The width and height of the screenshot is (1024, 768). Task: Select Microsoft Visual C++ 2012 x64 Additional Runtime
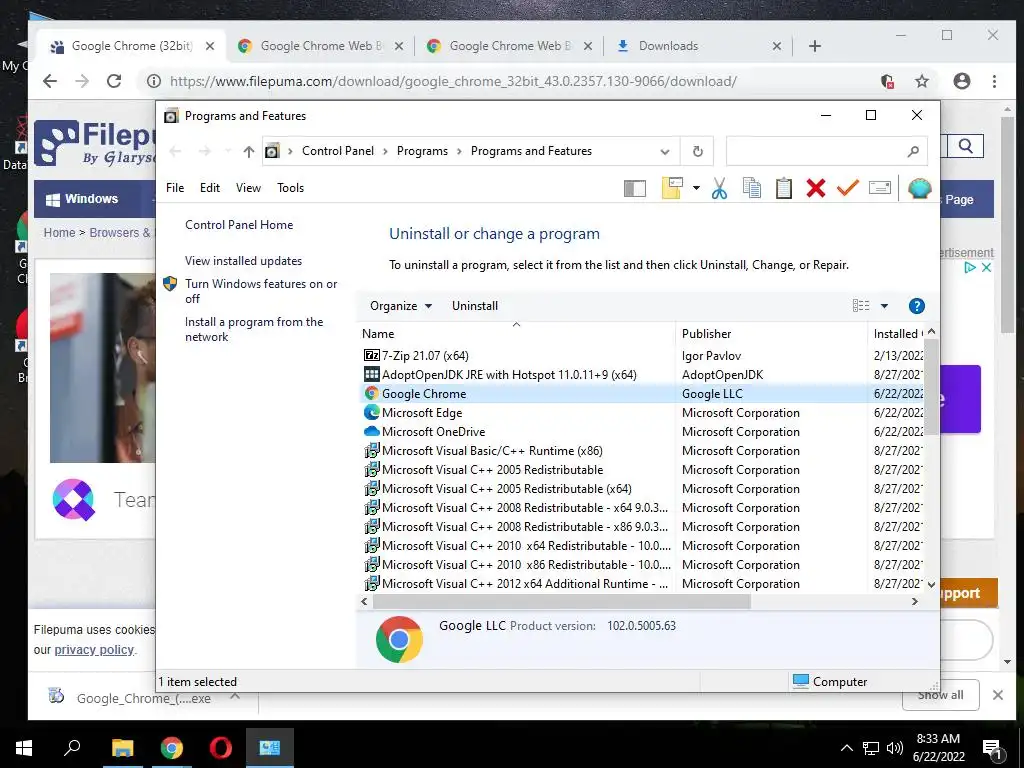click(x=643, y=583)
